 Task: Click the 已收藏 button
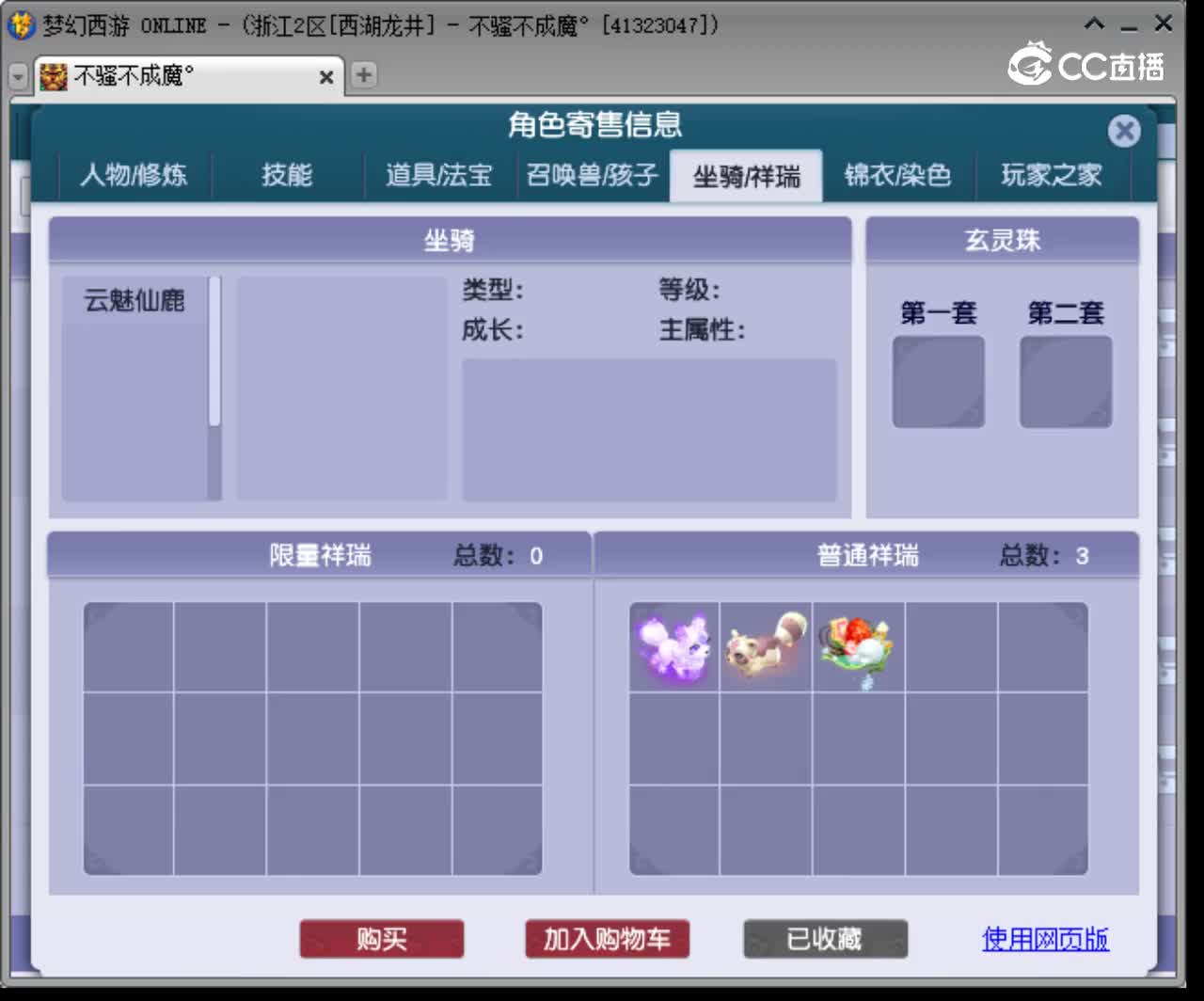(825, 939)
